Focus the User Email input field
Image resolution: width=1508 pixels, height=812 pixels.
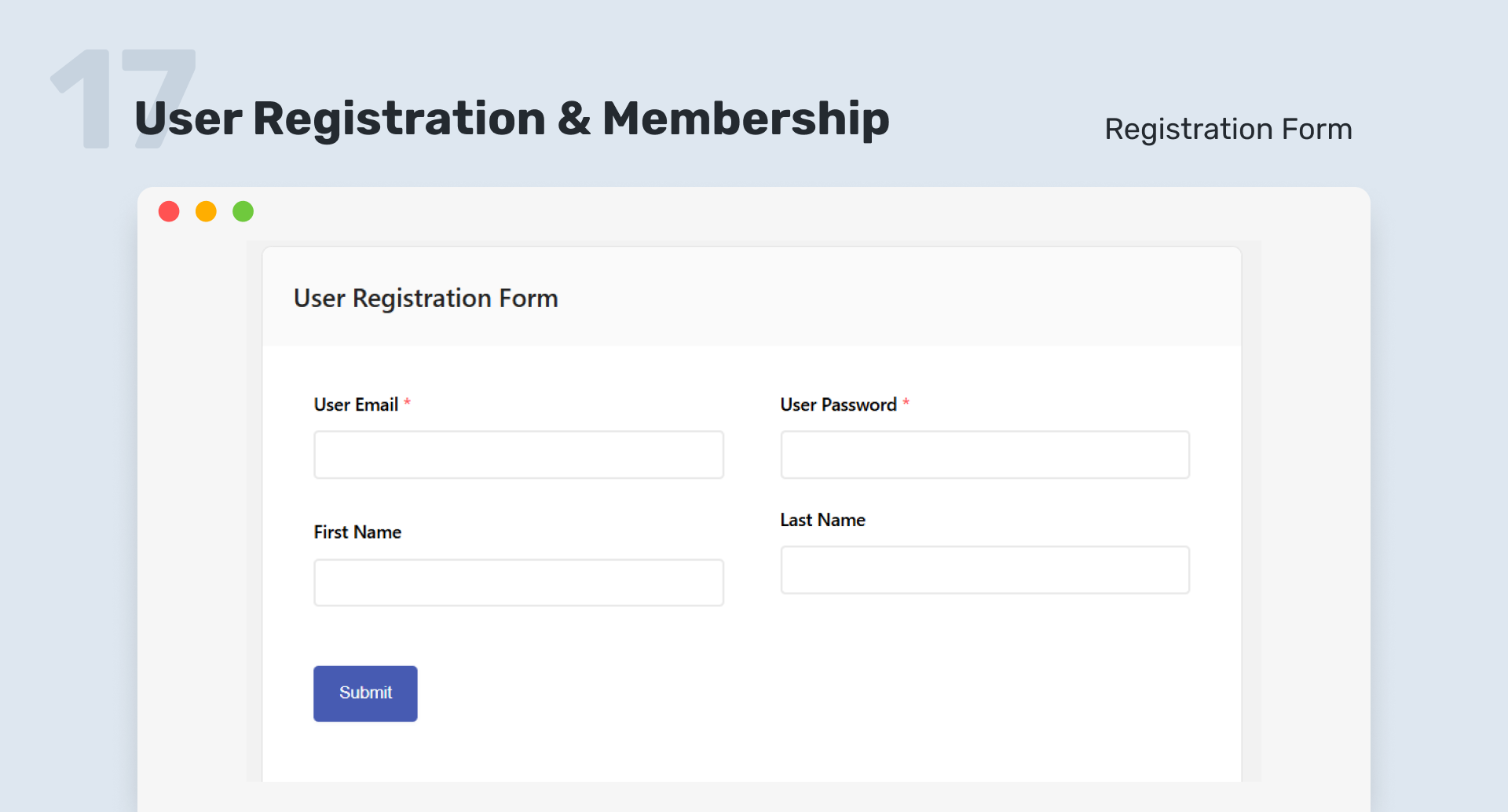[518, 455]
